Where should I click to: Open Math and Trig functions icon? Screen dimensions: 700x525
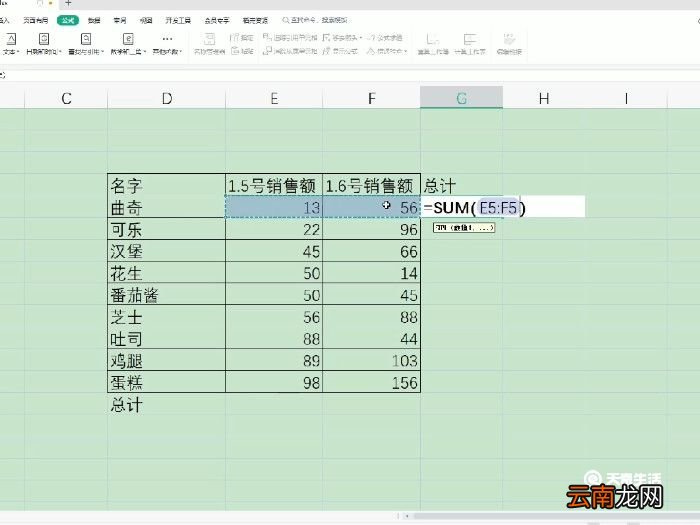pos(128,39)
